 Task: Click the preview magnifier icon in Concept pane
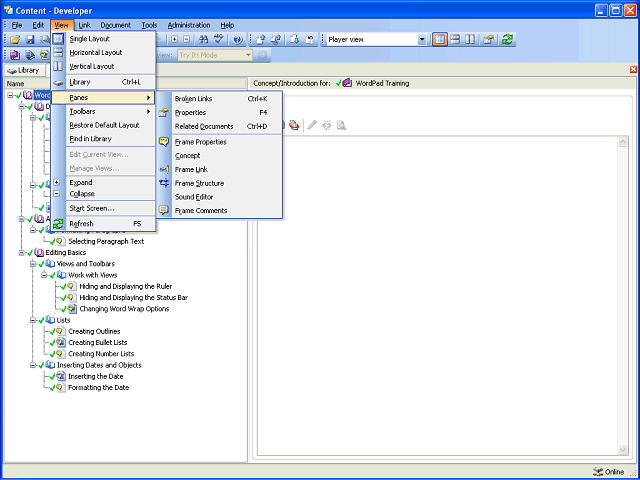(341, 125)
